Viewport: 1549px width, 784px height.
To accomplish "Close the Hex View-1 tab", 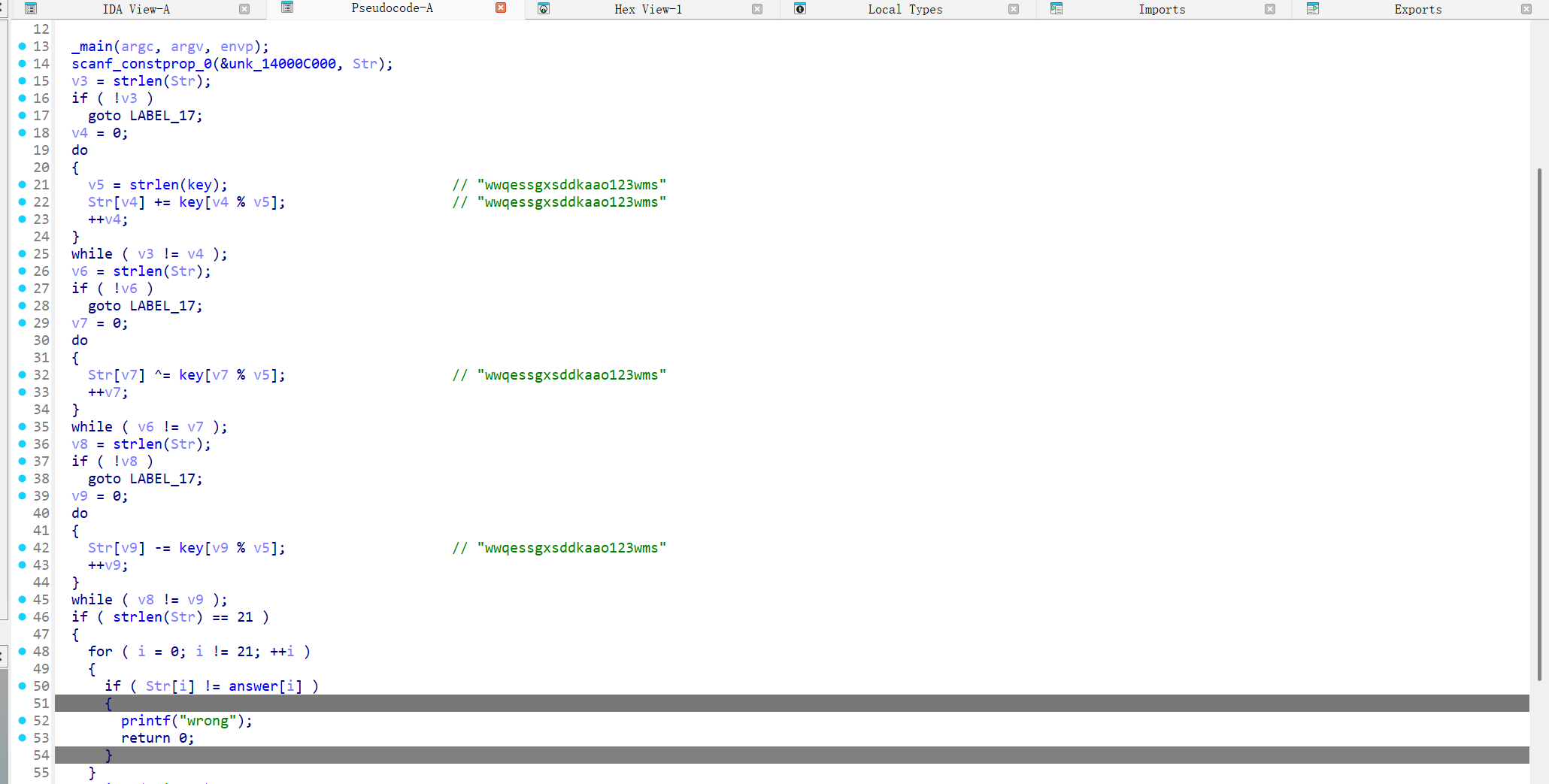I will 757,9.
